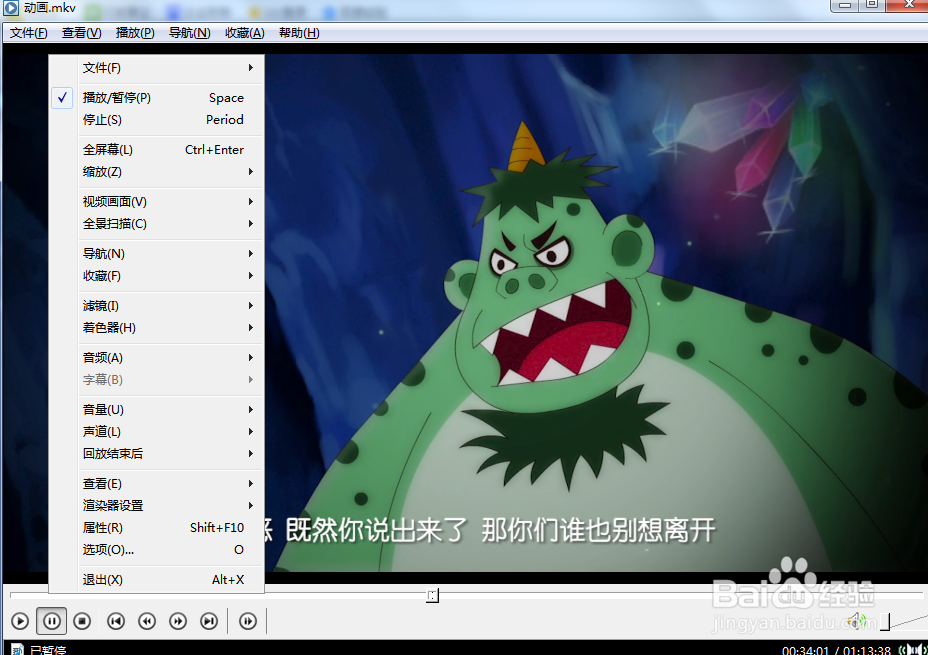
Task: Open 文件(F) in the menu bar
Action: 28,33
